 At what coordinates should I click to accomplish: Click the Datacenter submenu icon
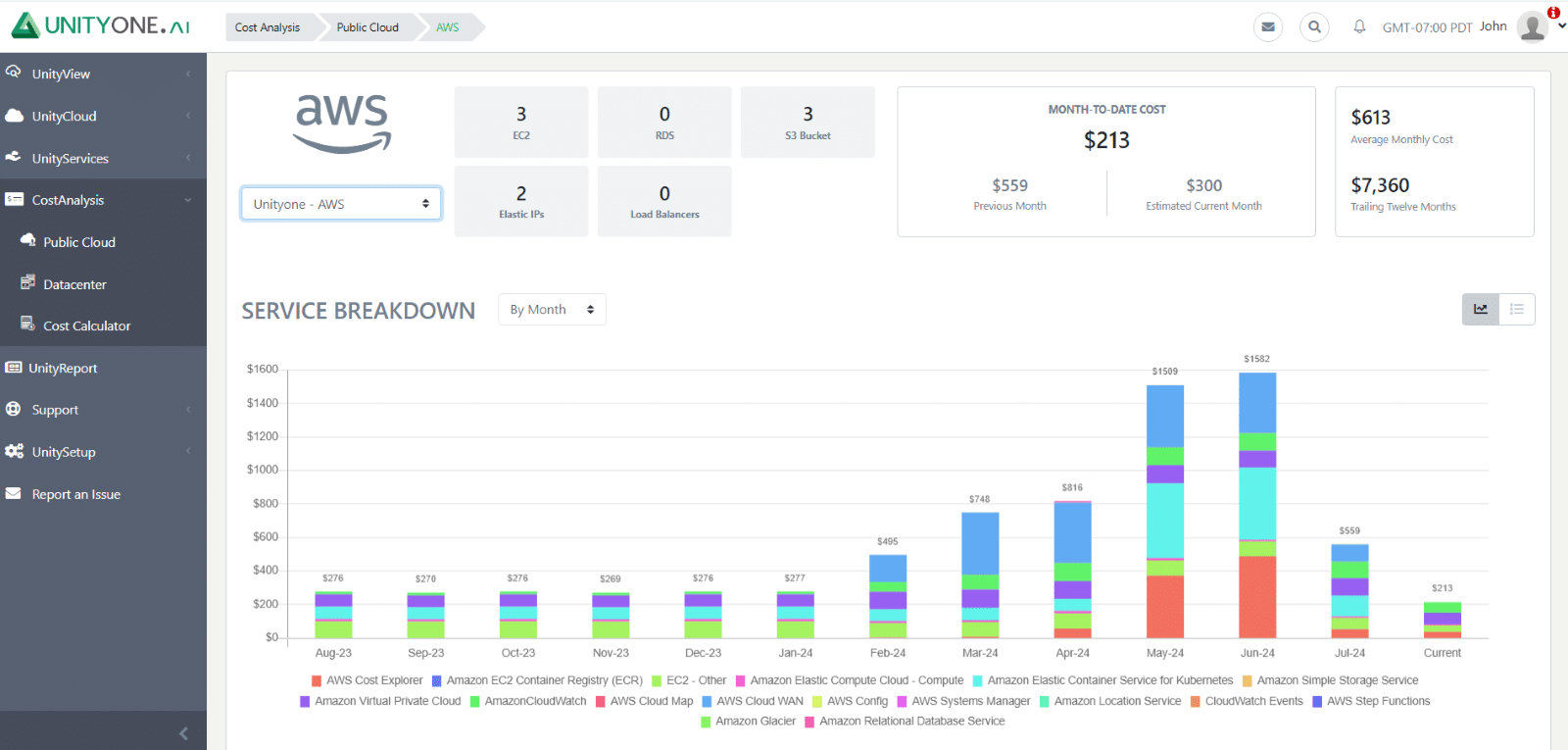(x=28, y=282)
